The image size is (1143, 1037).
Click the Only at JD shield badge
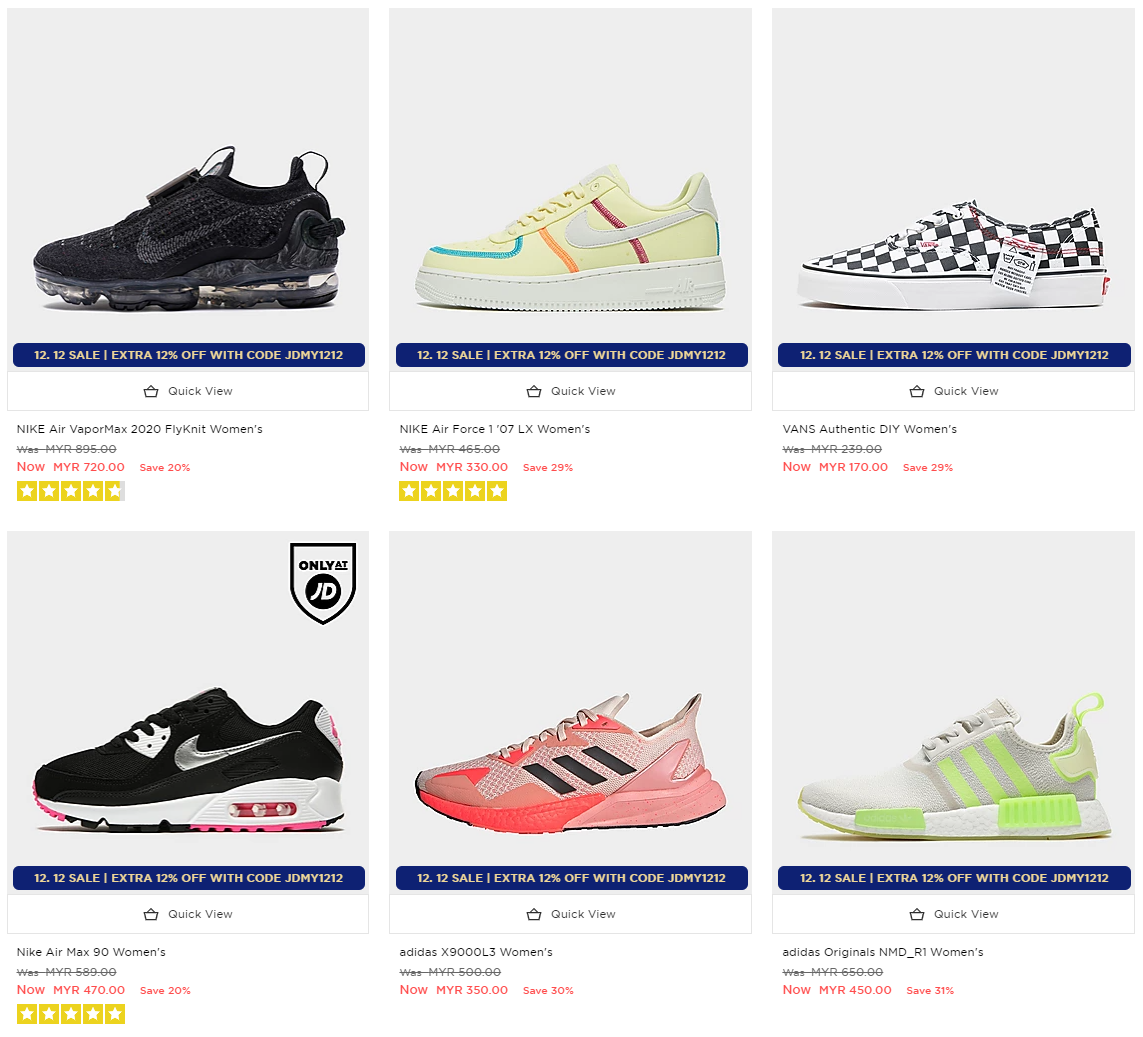click(x=323, y=583)
